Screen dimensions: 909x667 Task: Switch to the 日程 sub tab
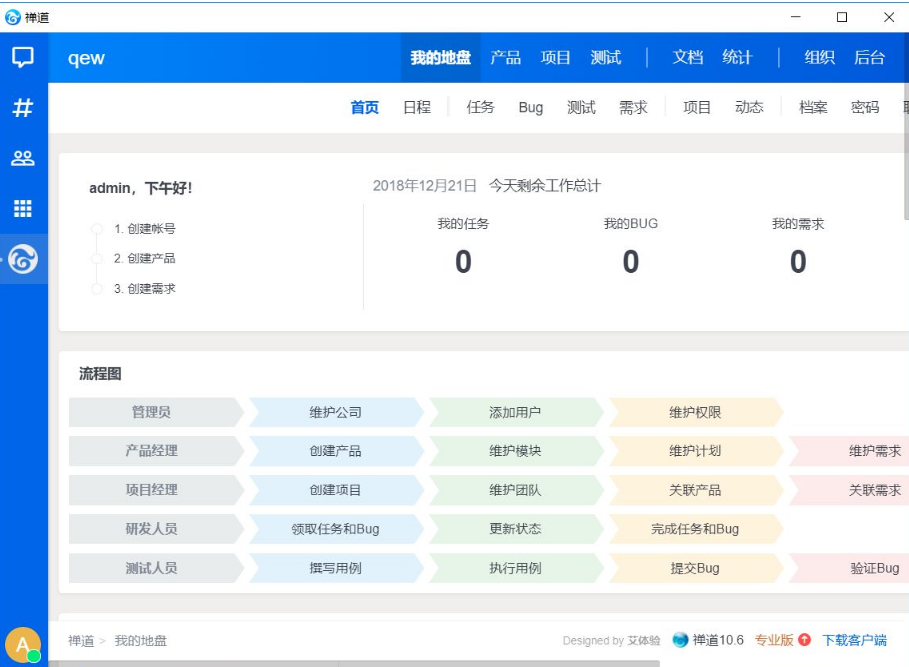[x=417, y=107]
